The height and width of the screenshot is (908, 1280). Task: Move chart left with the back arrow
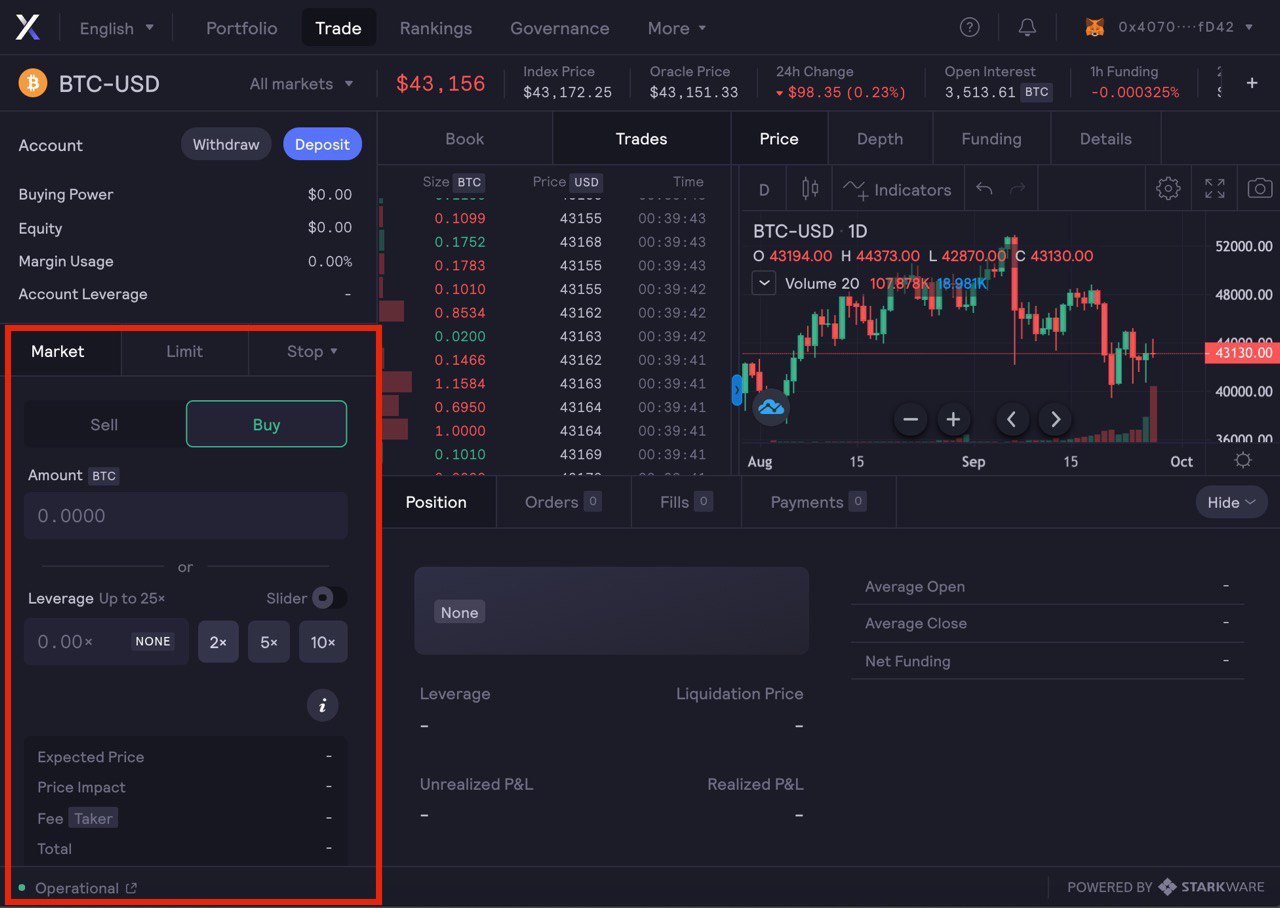click(1012, 420)
